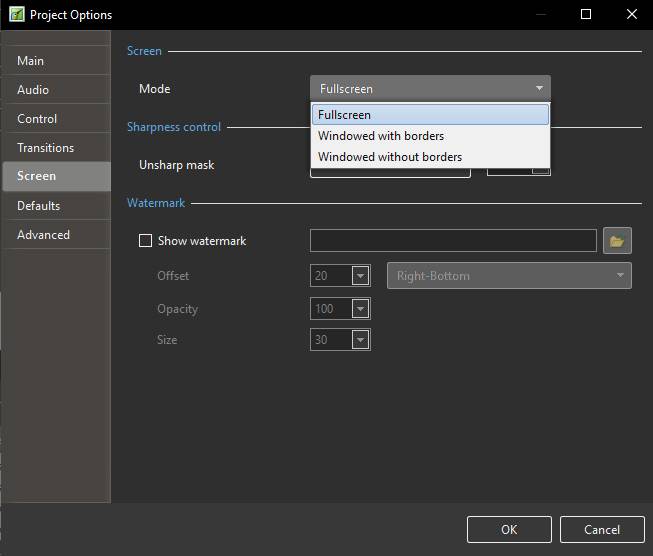653x556 pixels.
Task: Click the Project Options app icon
Action: 17,15
